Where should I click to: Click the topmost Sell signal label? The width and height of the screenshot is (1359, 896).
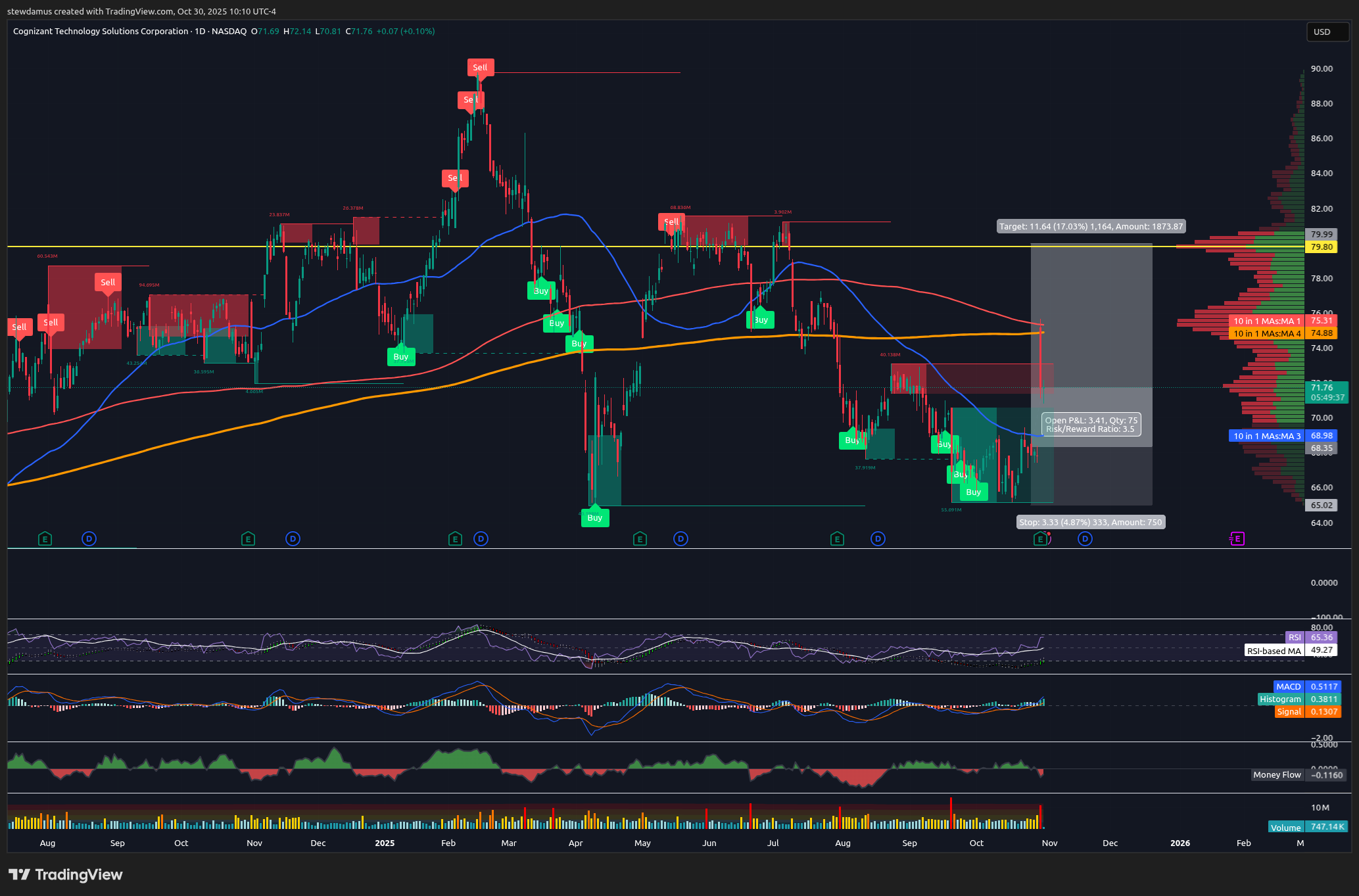pyautogui.click(x=480, y=67)
